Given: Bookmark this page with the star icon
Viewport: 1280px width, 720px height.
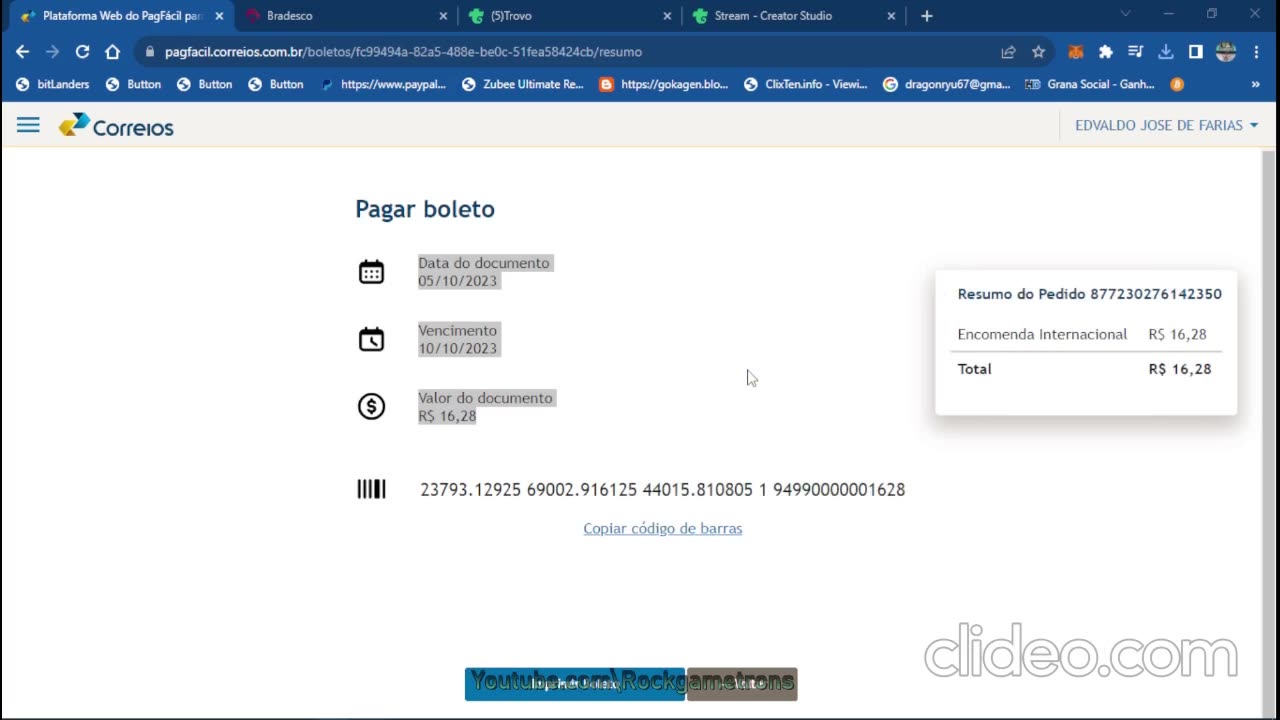Looking at the screenshot, I should tap(1038, 52).
